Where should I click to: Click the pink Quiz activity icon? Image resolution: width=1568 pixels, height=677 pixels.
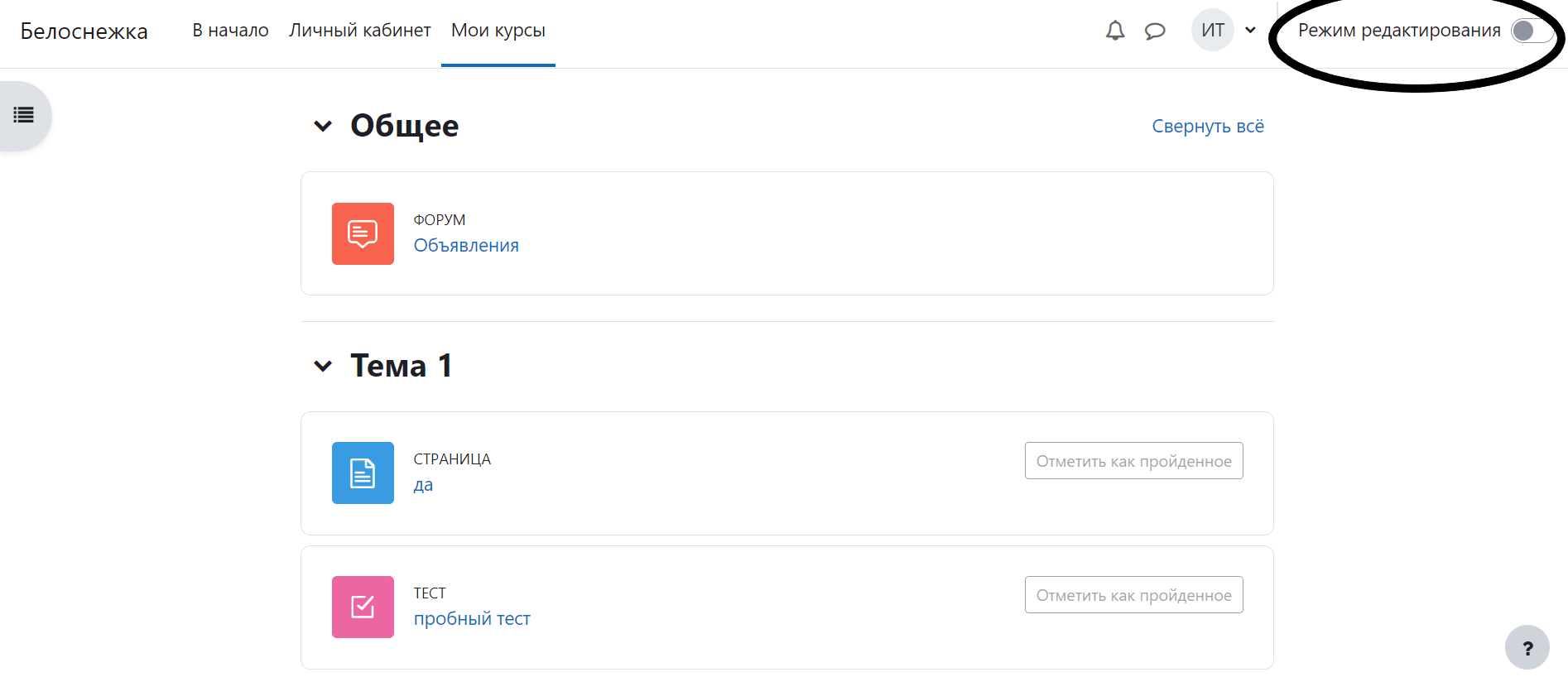[x=363, y=607]
